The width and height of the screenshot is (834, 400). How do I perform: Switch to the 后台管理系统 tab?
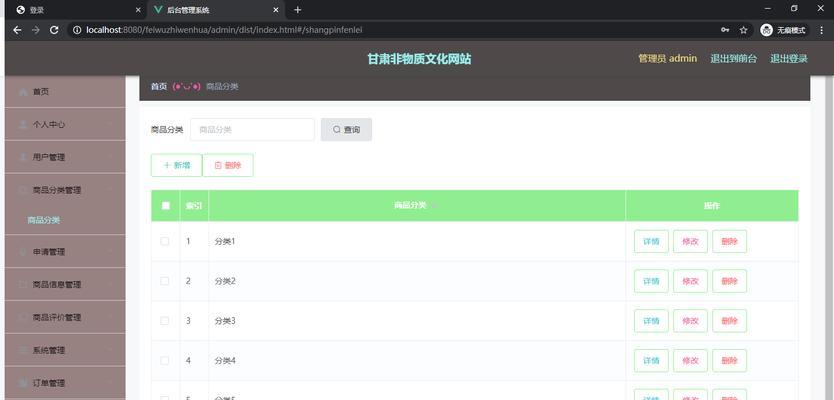coord(216,10)
